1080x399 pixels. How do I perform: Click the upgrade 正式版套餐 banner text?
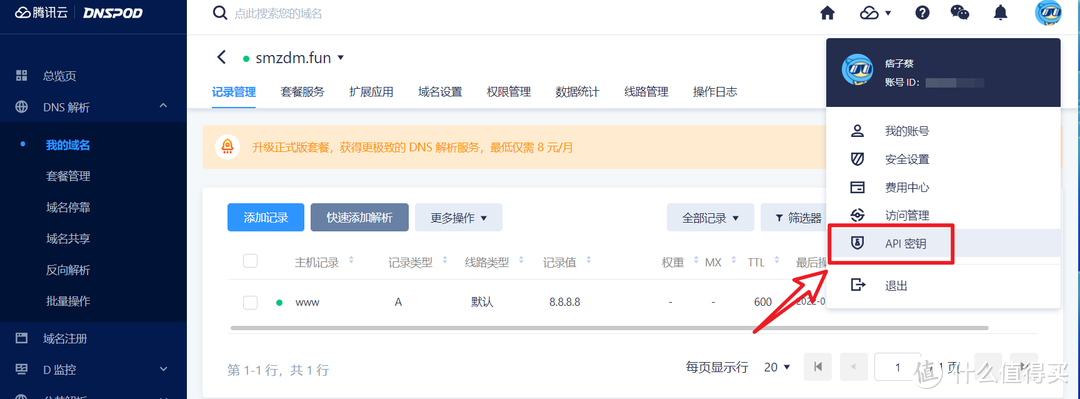point(413,147)
